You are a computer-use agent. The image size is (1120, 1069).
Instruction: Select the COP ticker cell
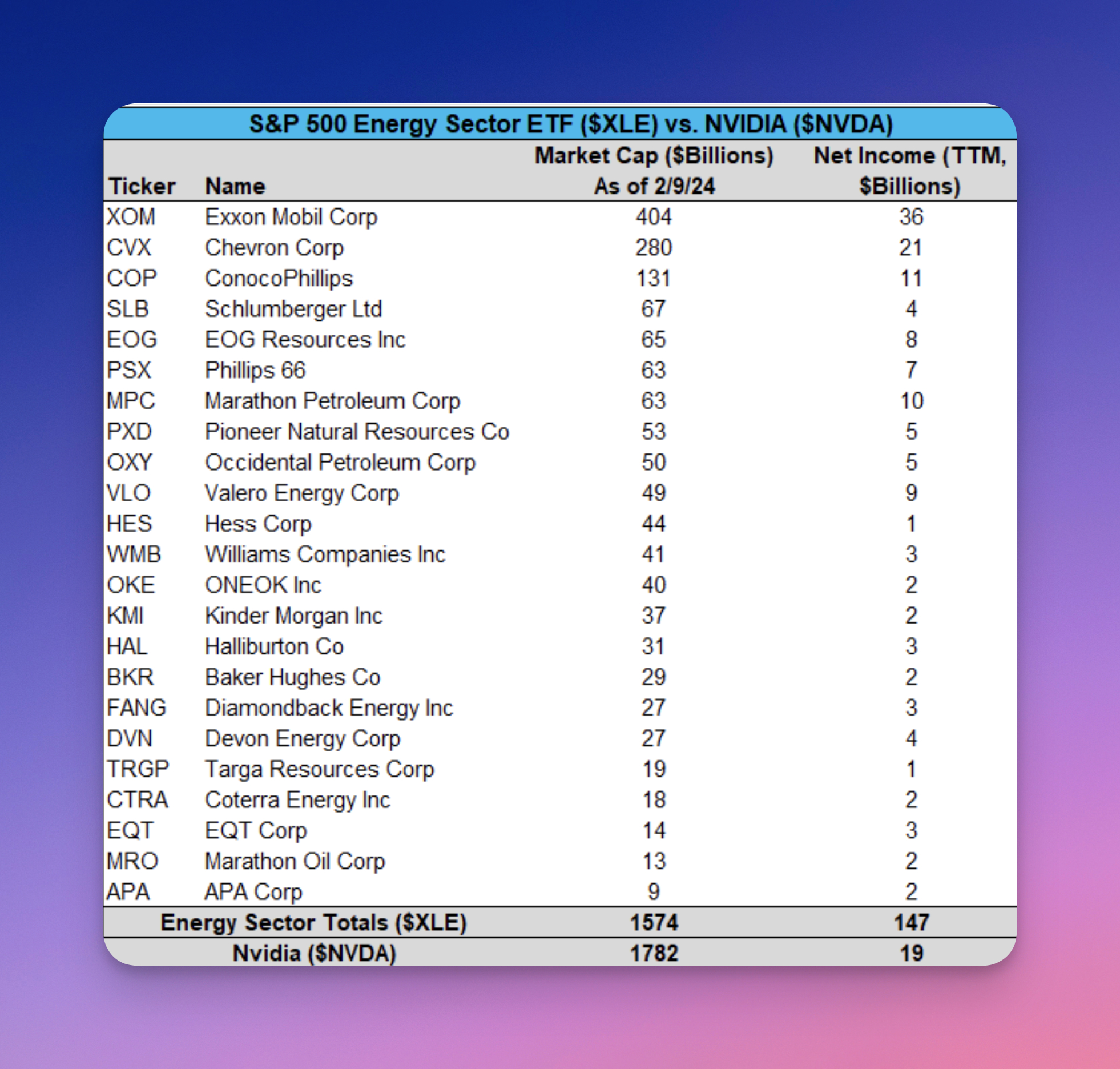131,279
